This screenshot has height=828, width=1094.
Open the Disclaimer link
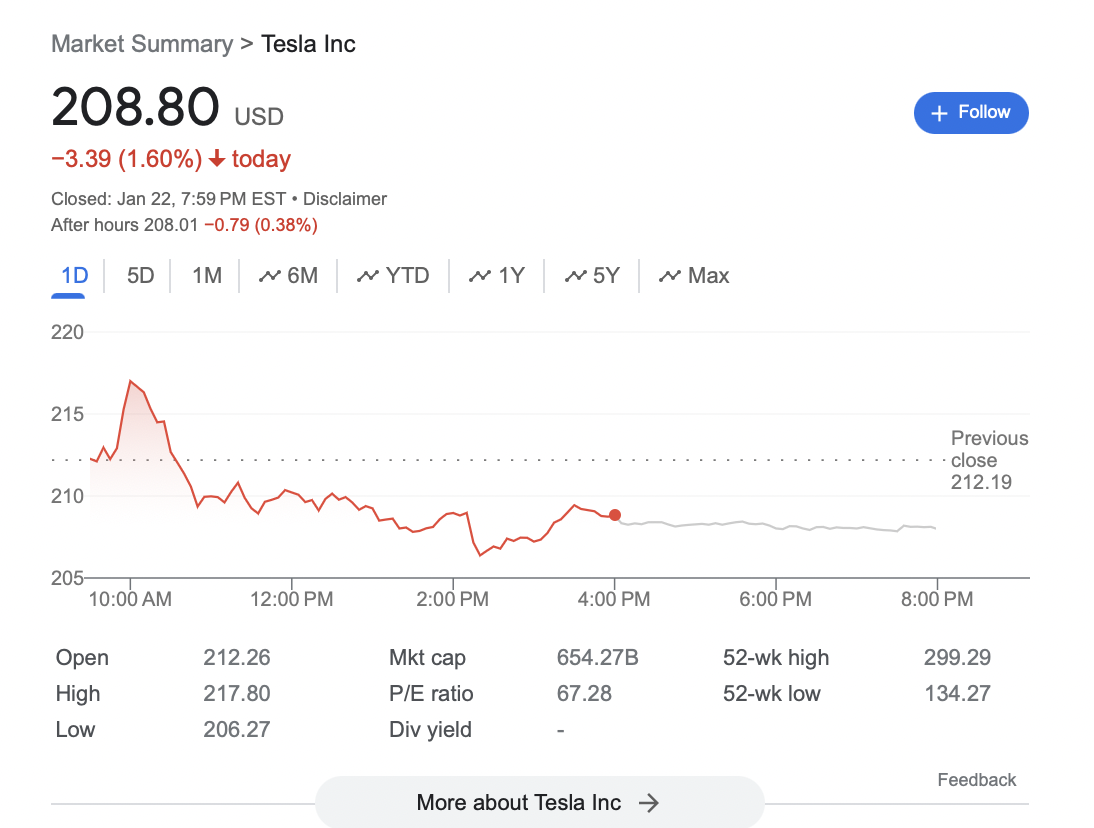pos(345,199)
